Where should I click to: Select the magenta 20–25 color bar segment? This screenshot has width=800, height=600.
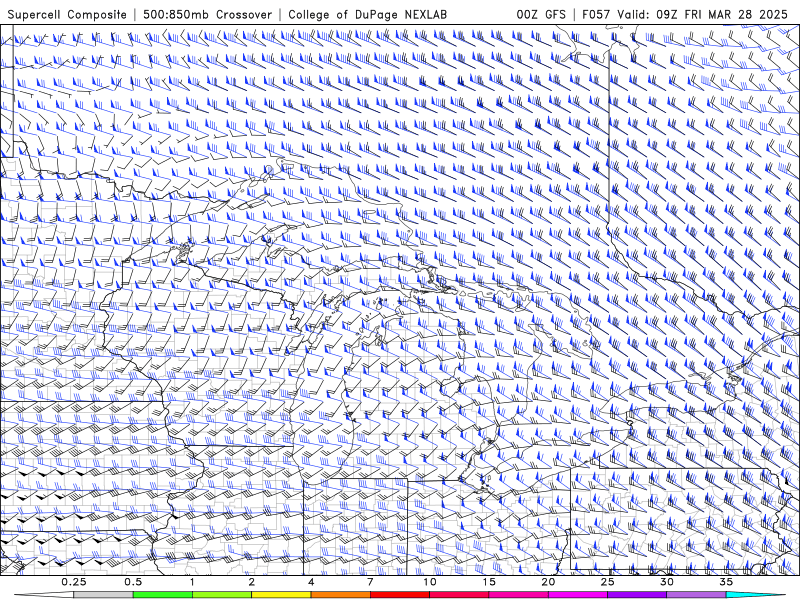tap(578, 595)
